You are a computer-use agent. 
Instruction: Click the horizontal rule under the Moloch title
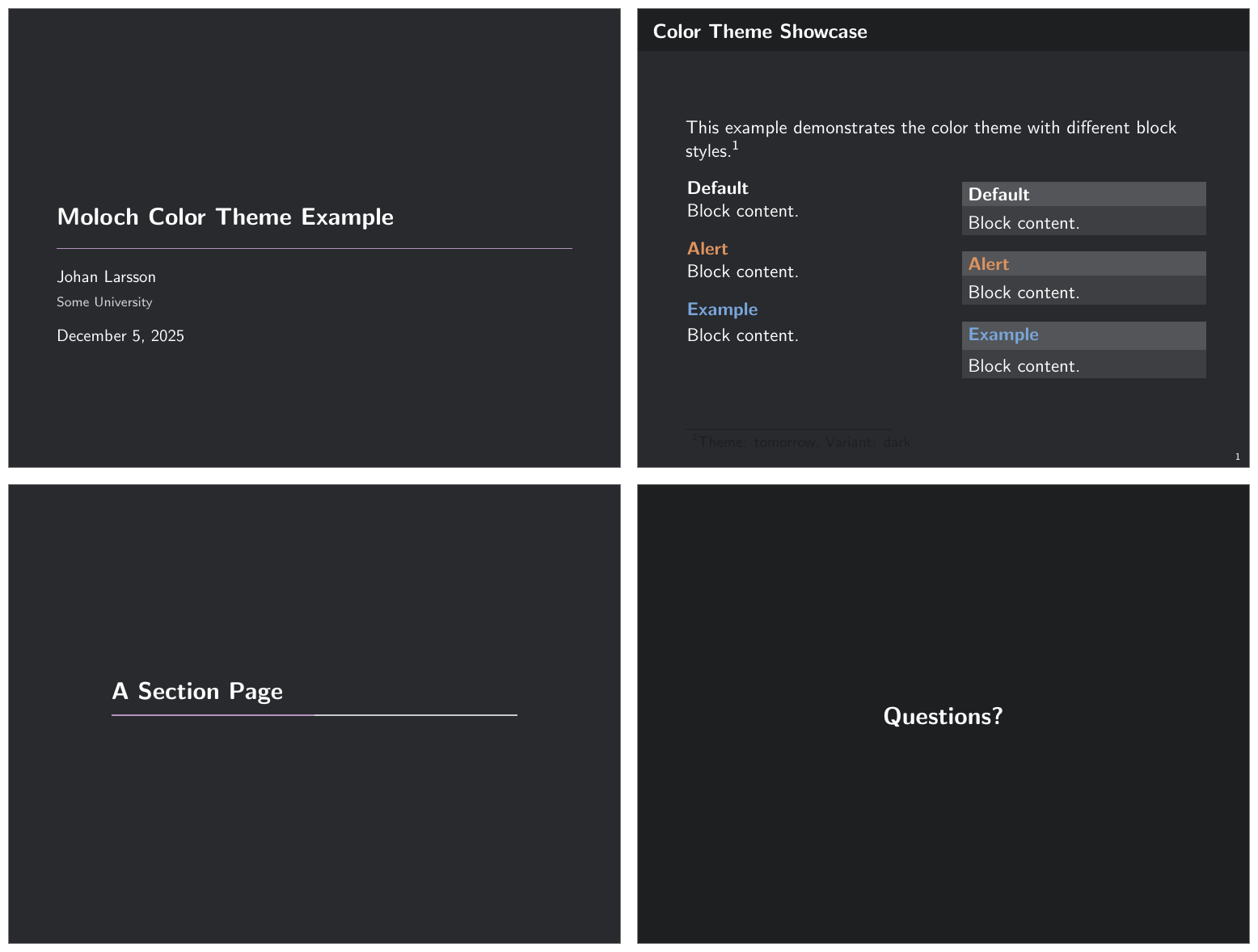pyautogui.click(x=314, y=248)
